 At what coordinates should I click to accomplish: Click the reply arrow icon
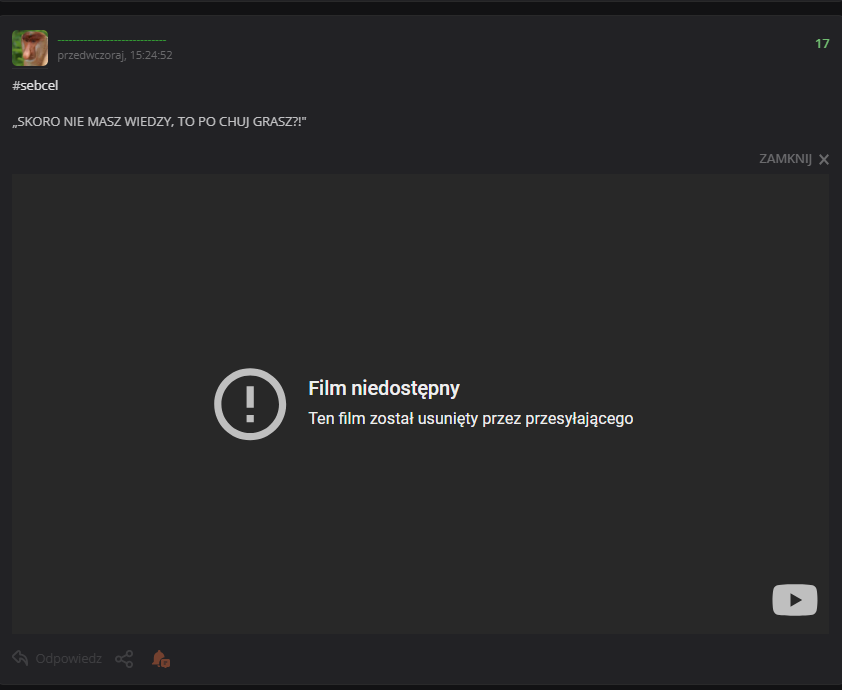[20, 658]
